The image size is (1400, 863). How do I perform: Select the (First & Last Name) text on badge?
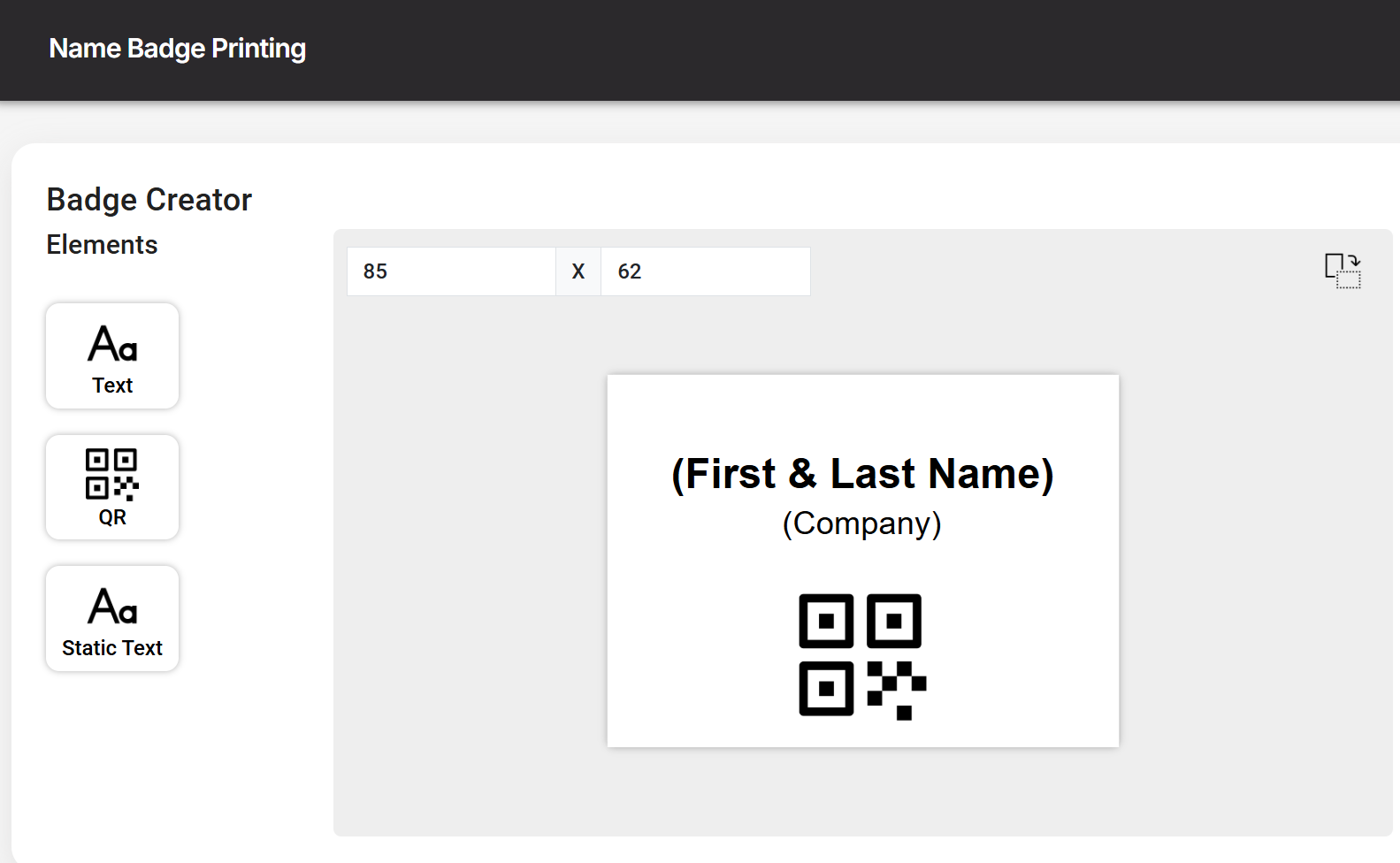[x=862, y=474]
